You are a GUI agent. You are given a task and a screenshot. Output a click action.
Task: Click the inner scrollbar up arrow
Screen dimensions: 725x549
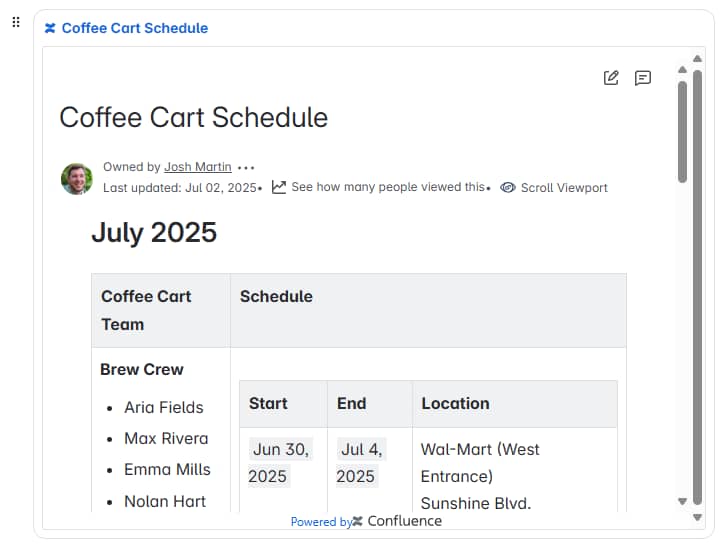[683, 69]
